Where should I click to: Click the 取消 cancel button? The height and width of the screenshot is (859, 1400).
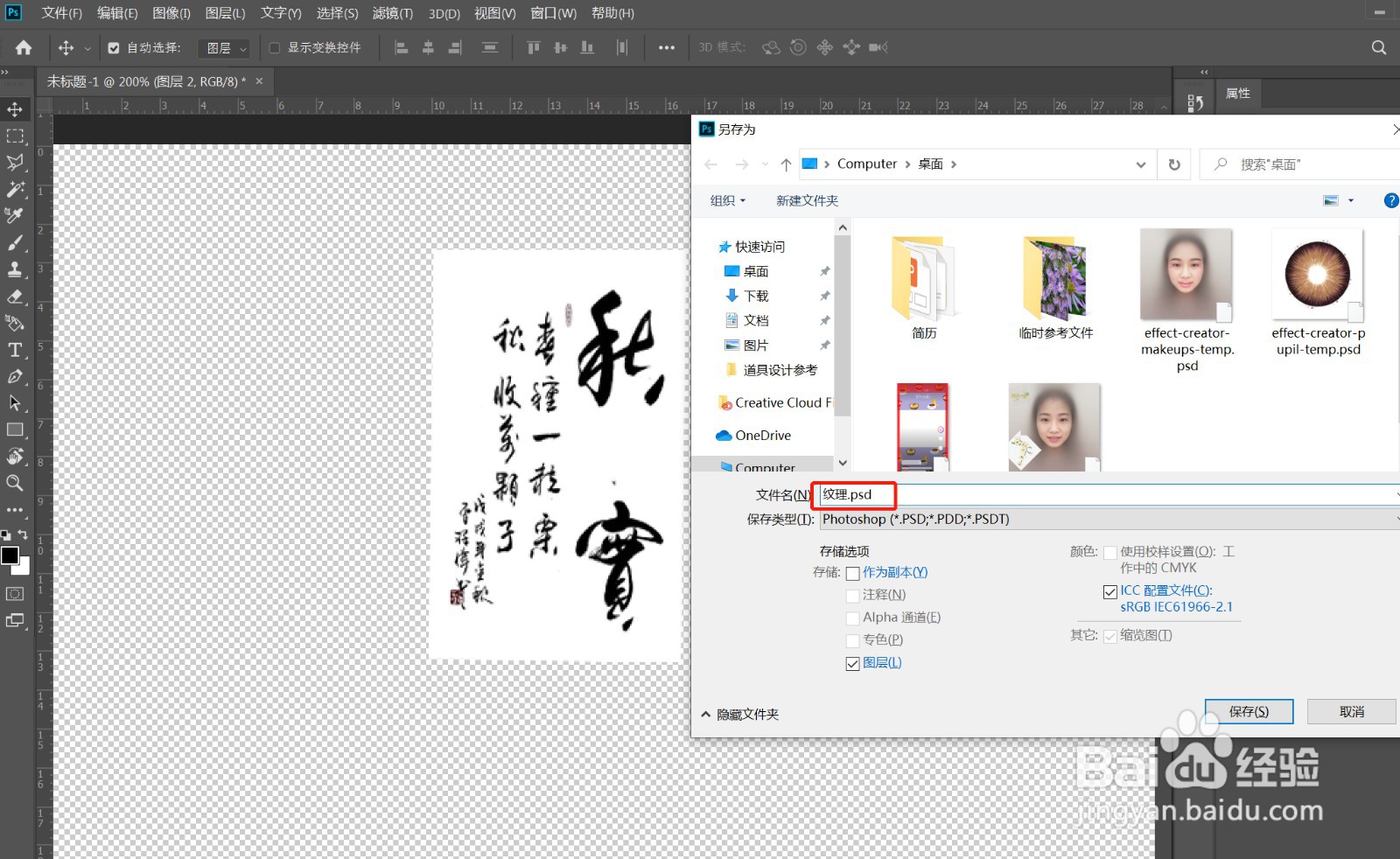pyautogui.click(x=1352, y=712)
